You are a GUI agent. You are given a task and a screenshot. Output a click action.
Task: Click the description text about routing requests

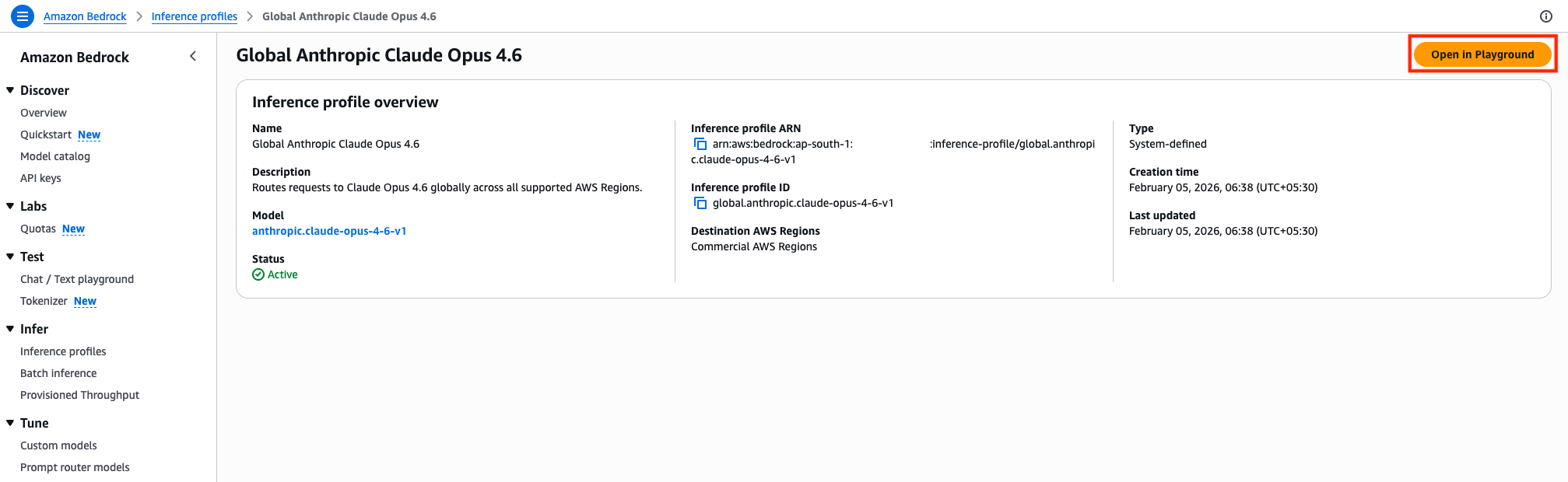pos(447,187)
